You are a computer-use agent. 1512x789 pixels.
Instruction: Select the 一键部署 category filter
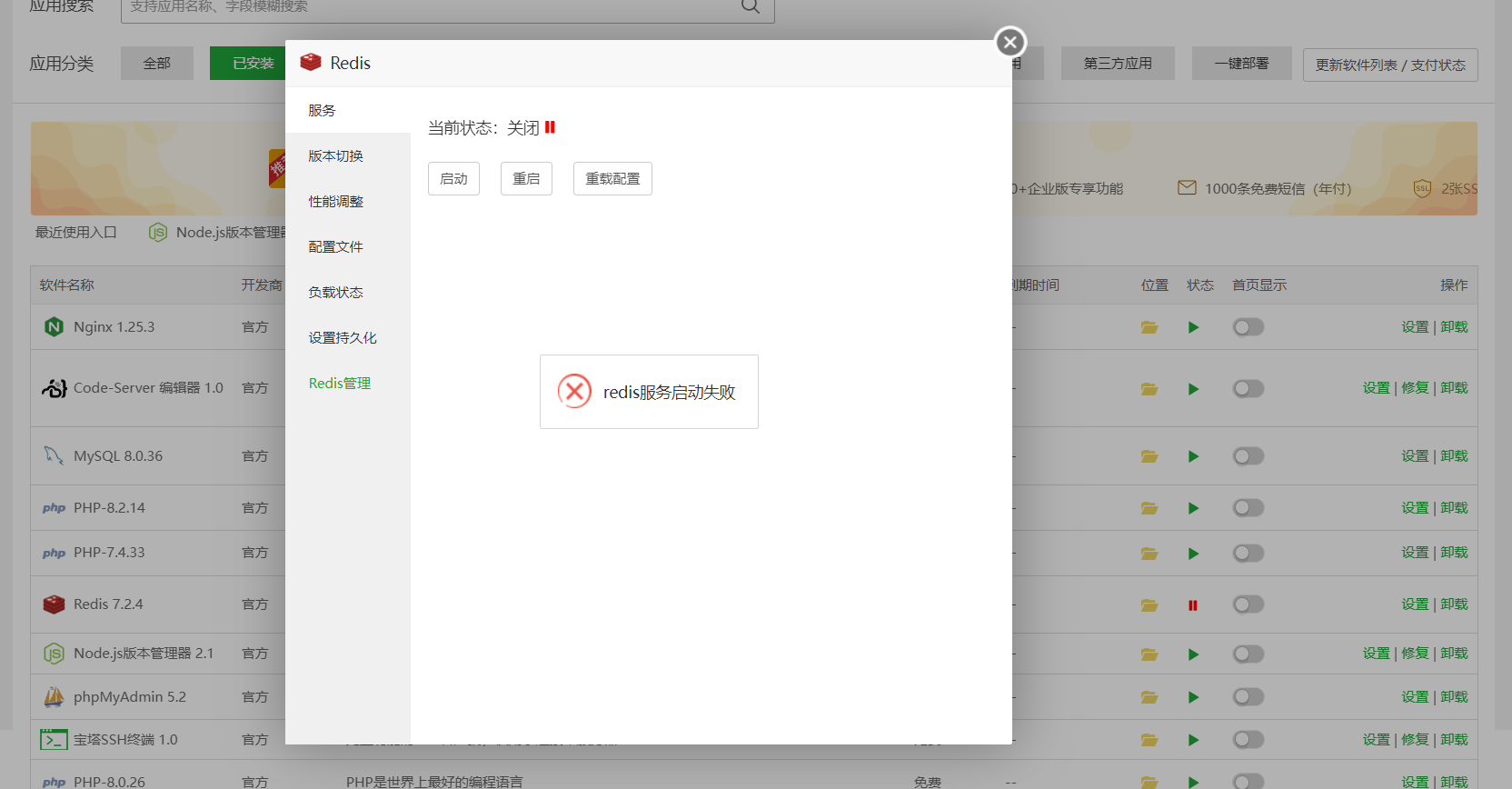[1242, 63]
